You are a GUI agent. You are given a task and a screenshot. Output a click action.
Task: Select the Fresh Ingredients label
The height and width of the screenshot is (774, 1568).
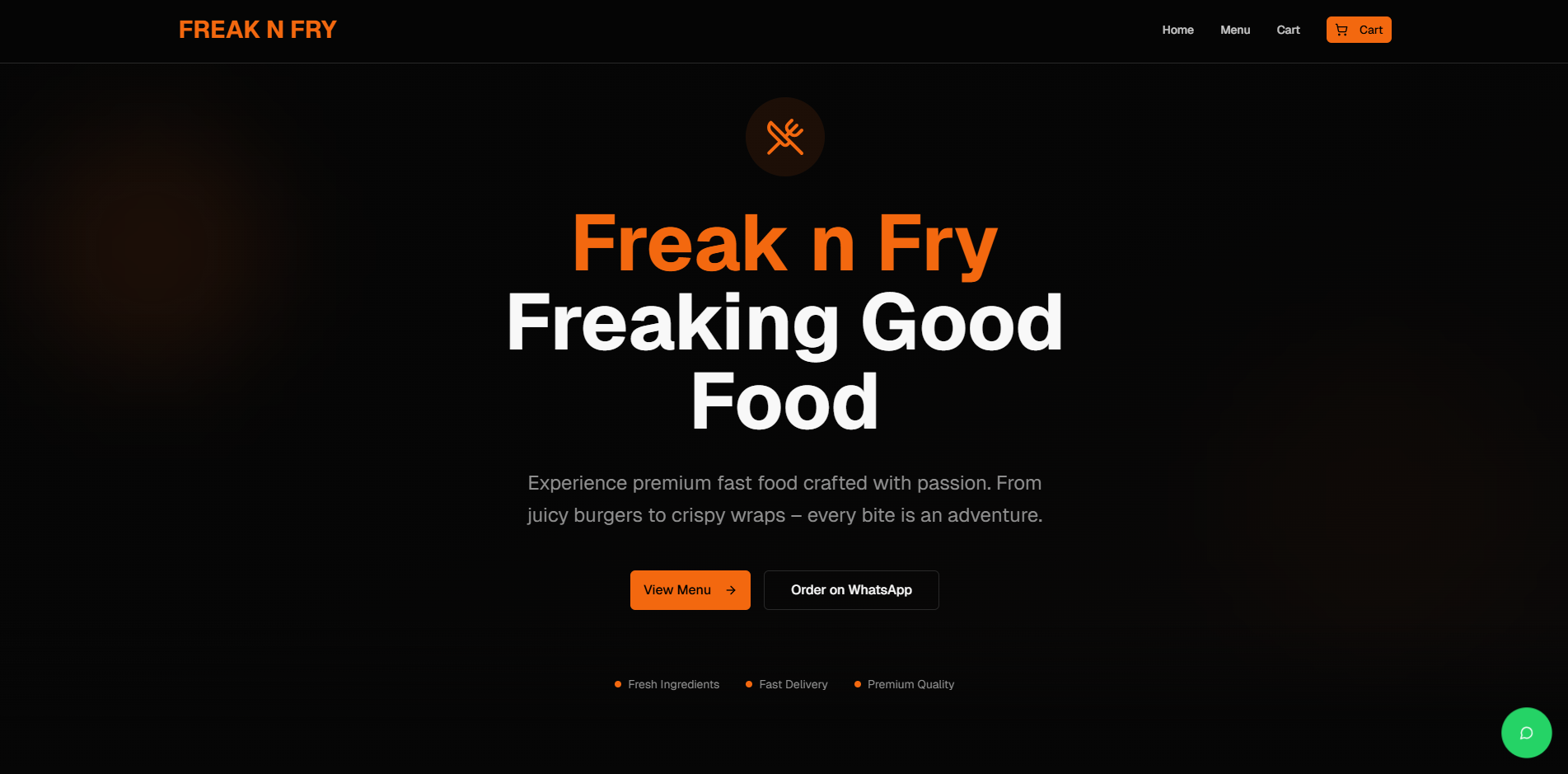673,684
